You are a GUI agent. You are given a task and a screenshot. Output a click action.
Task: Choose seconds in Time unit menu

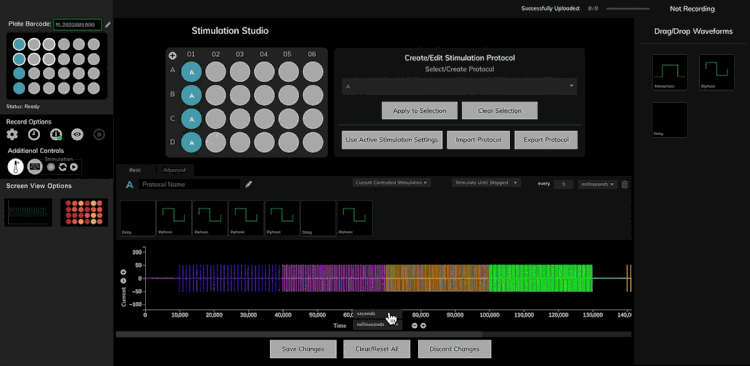(x=377, y=314)
